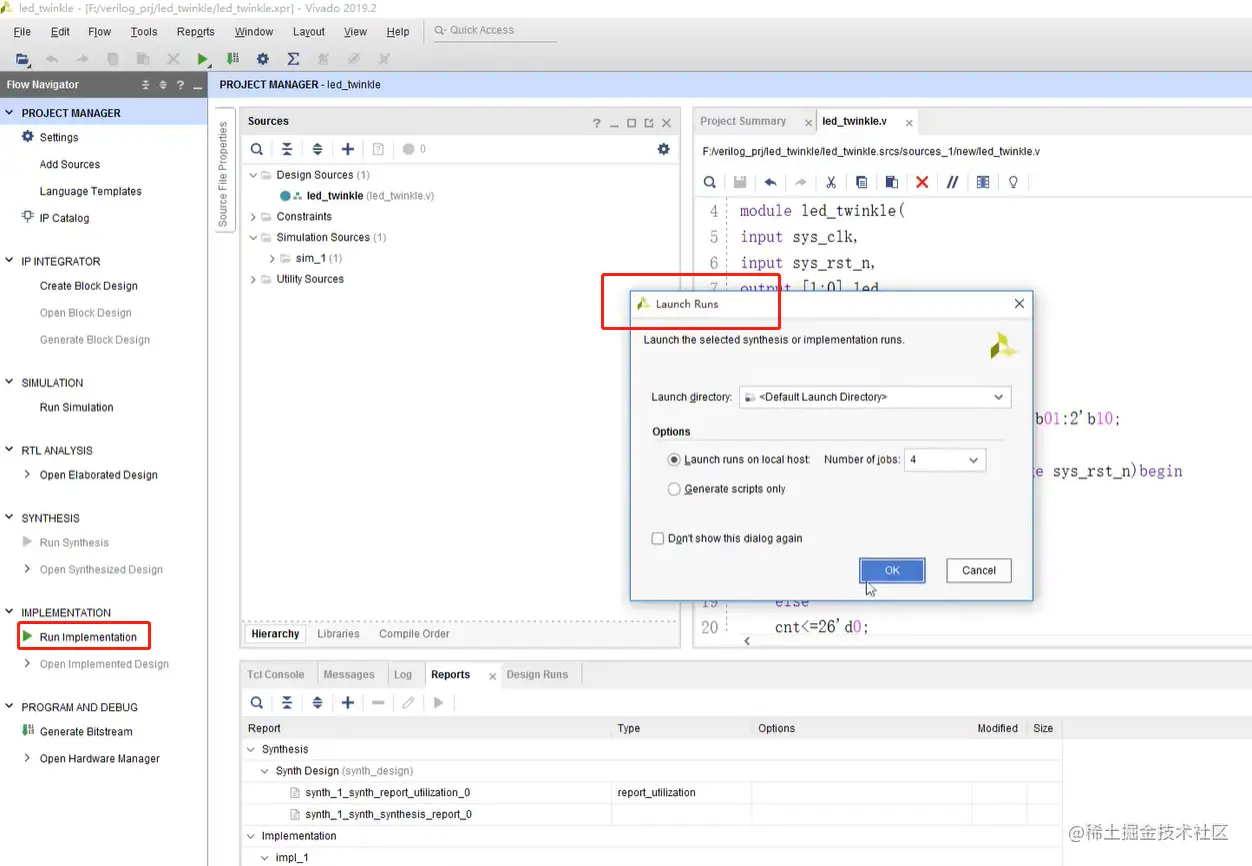Click the lightbulb icon in editor toolbar
This screenshot has width=1252, height=866.
tap(1013, 182)
